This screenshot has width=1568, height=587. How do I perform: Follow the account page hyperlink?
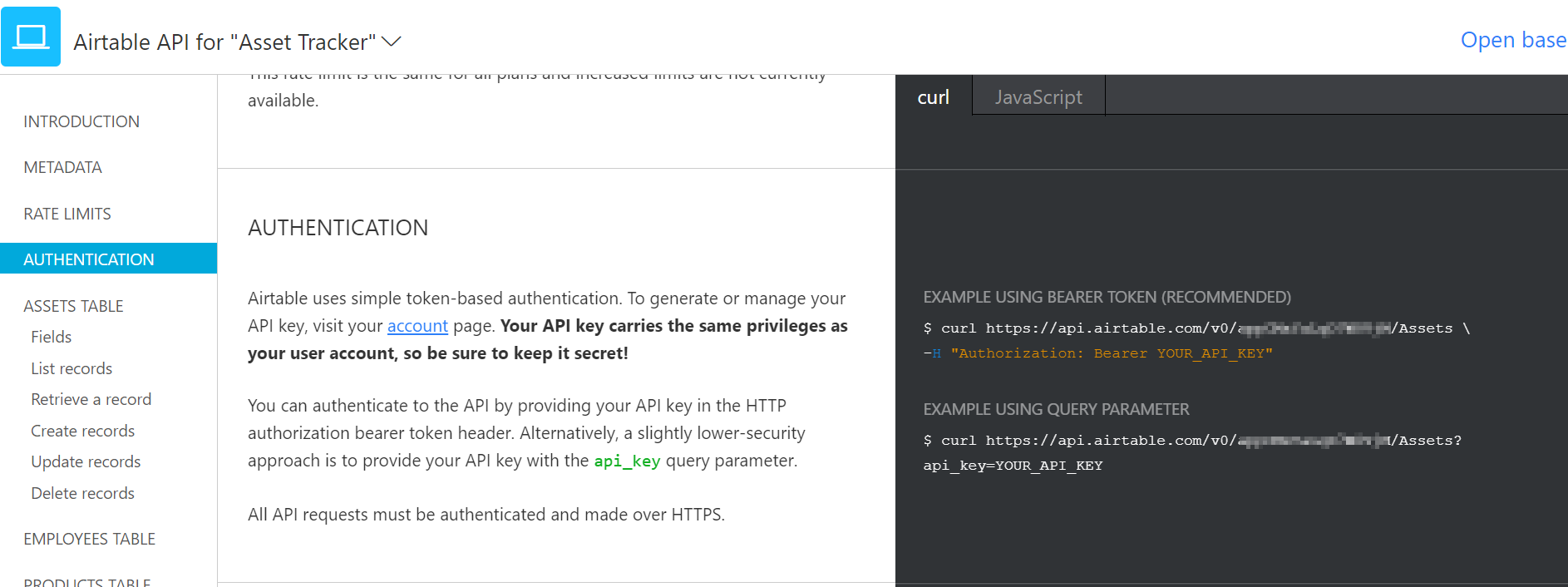417,326
